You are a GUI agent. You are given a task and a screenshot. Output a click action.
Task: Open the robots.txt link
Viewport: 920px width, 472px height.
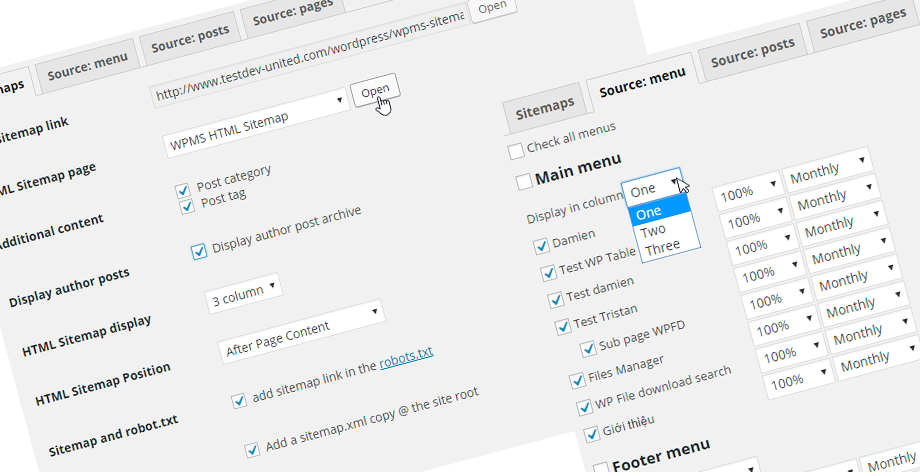[x=406, y=354]
